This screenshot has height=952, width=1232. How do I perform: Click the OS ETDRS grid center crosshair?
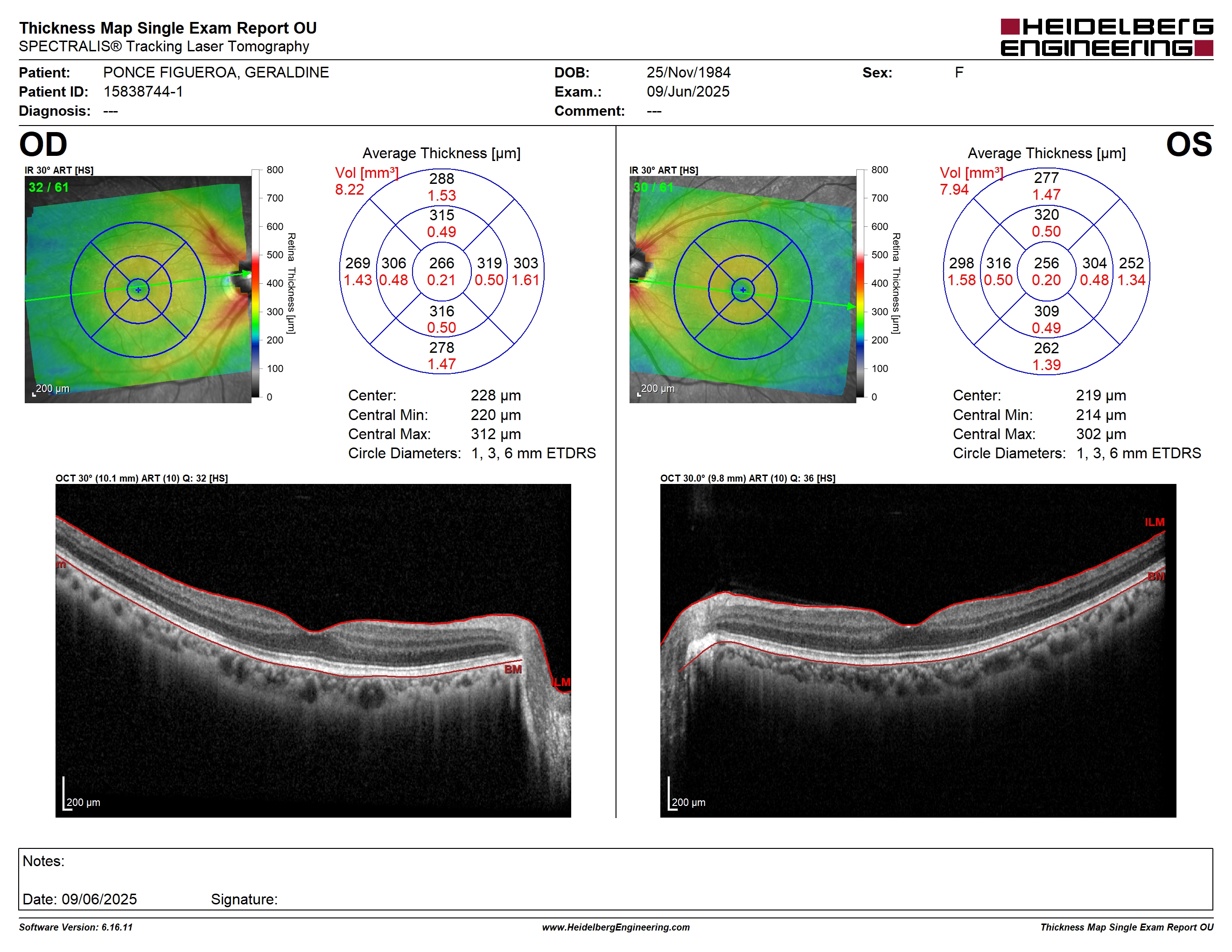coord(743,290)
